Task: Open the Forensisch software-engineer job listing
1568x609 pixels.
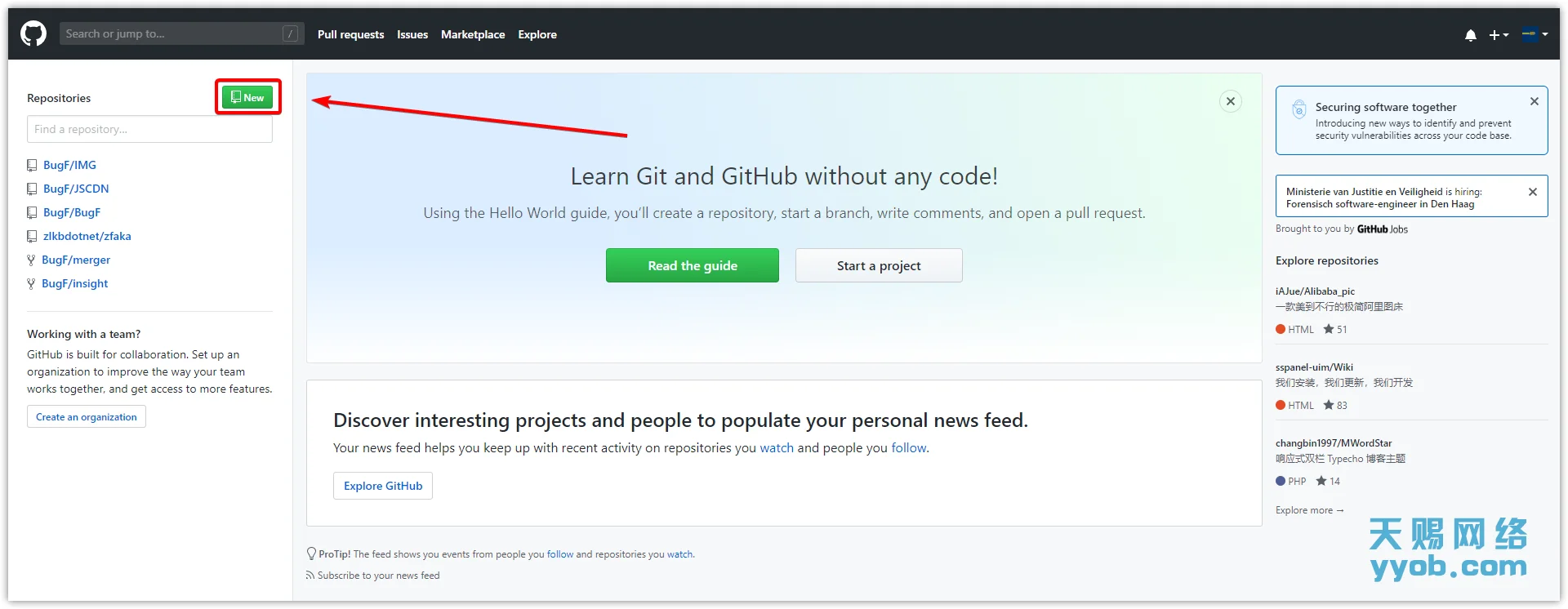Action: click(x=1380, y=204)
